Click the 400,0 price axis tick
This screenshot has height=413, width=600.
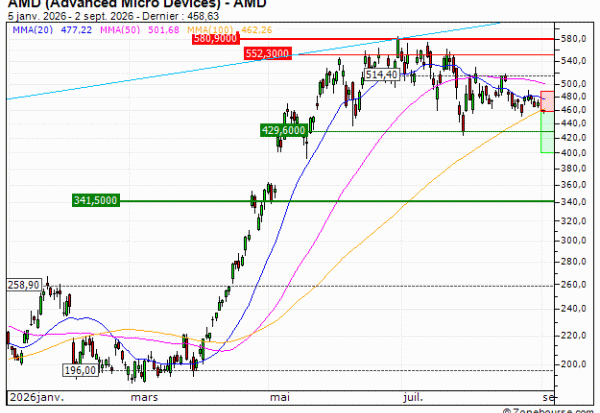[573, 153]
